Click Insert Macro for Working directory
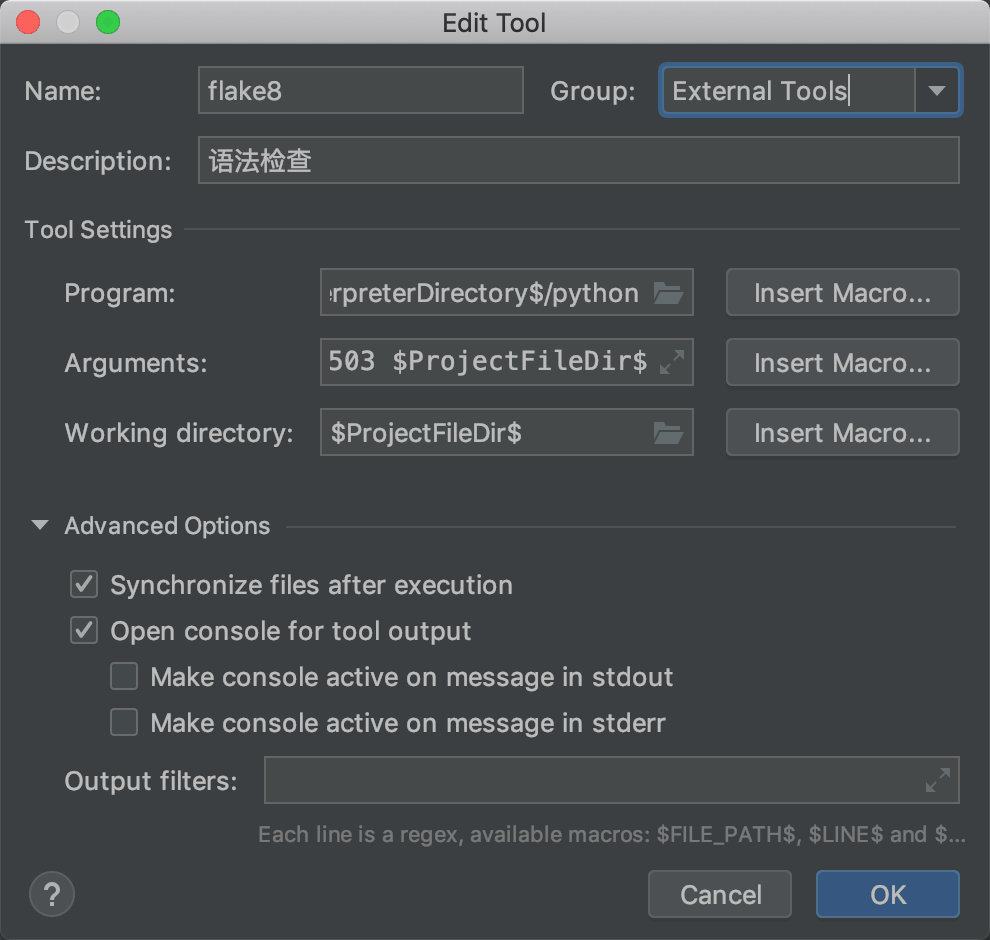990x940 pixels. 842,432
